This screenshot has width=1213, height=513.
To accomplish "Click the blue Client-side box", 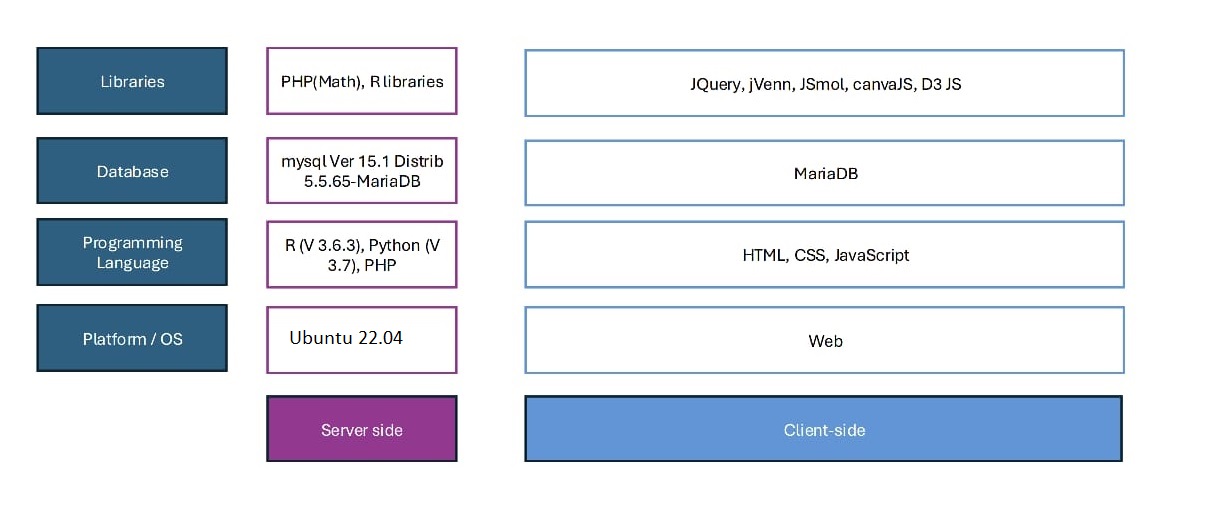I will click(824, 429).
